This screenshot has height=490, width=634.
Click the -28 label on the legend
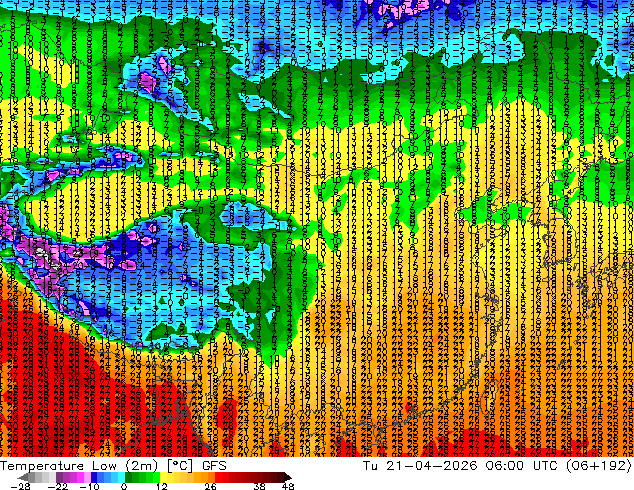pos(20,486)
